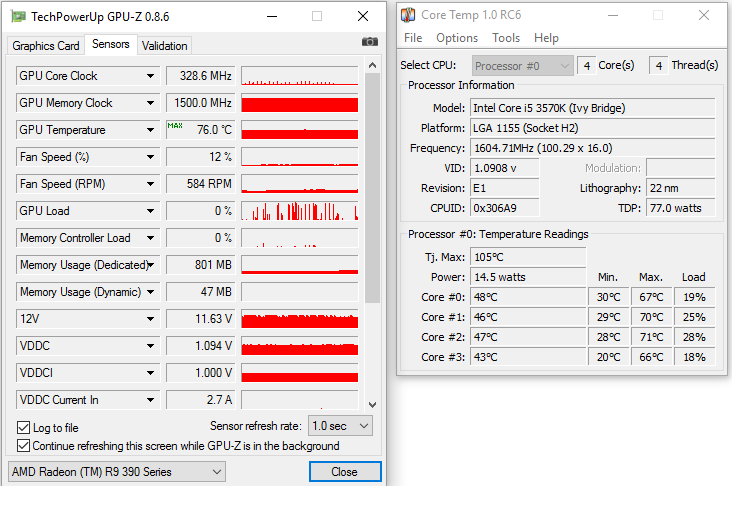Expand the Memory Controller Load dropdown
This screenshot has height=508, width=741.
150,238
